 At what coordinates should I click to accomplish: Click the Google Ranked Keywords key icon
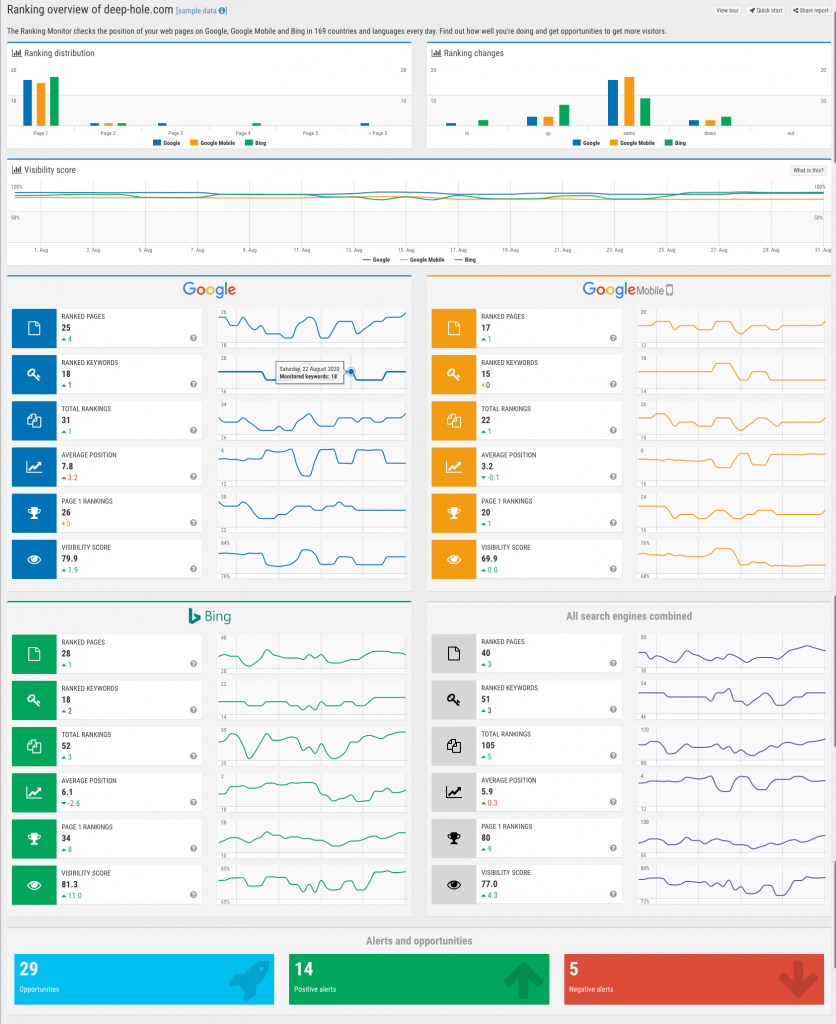[34, 375]
